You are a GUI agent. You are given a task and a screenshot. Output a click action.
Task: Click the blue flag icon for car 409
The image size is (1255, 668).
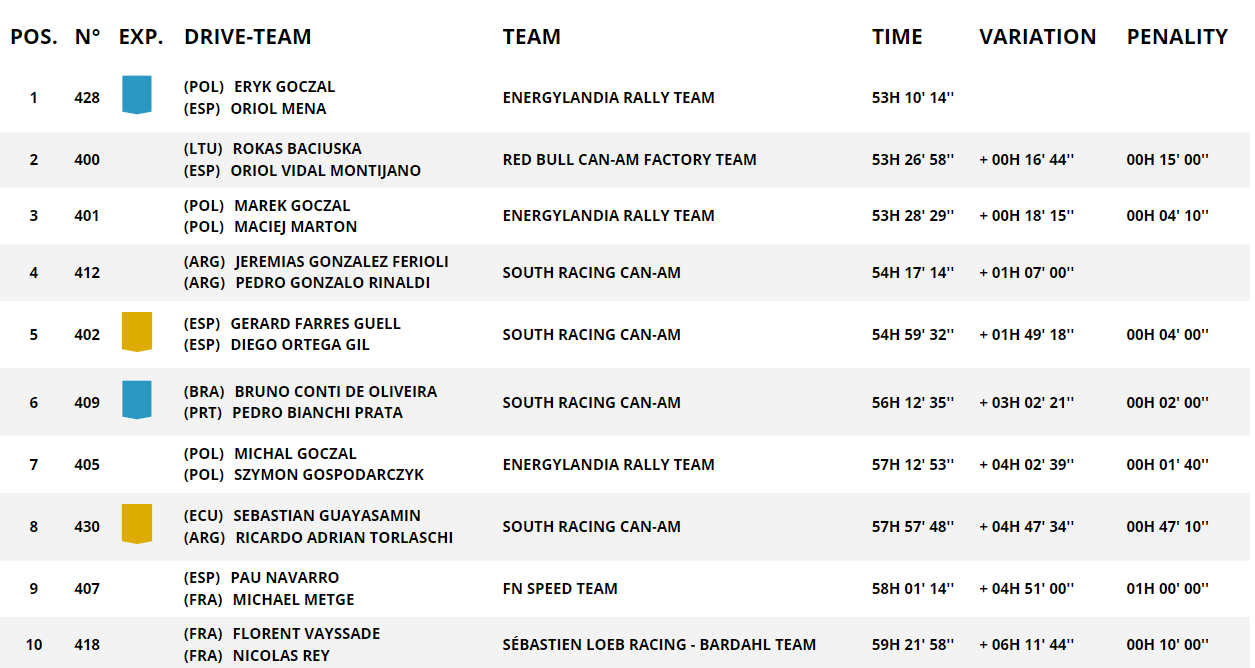(x=137, y=399)
